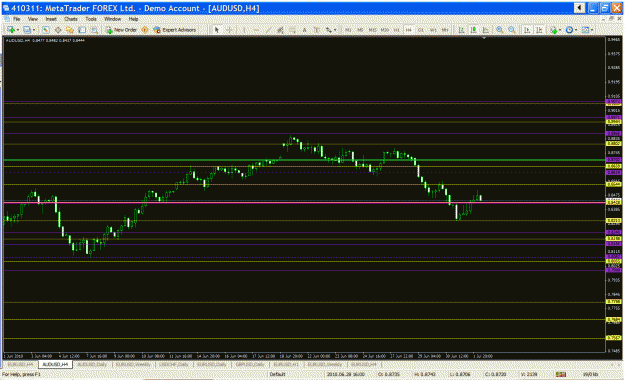The height and width of the screenshot is (380, 625).
Task: Click the Zoom Out magnifier icon
Action: point(512,30)
